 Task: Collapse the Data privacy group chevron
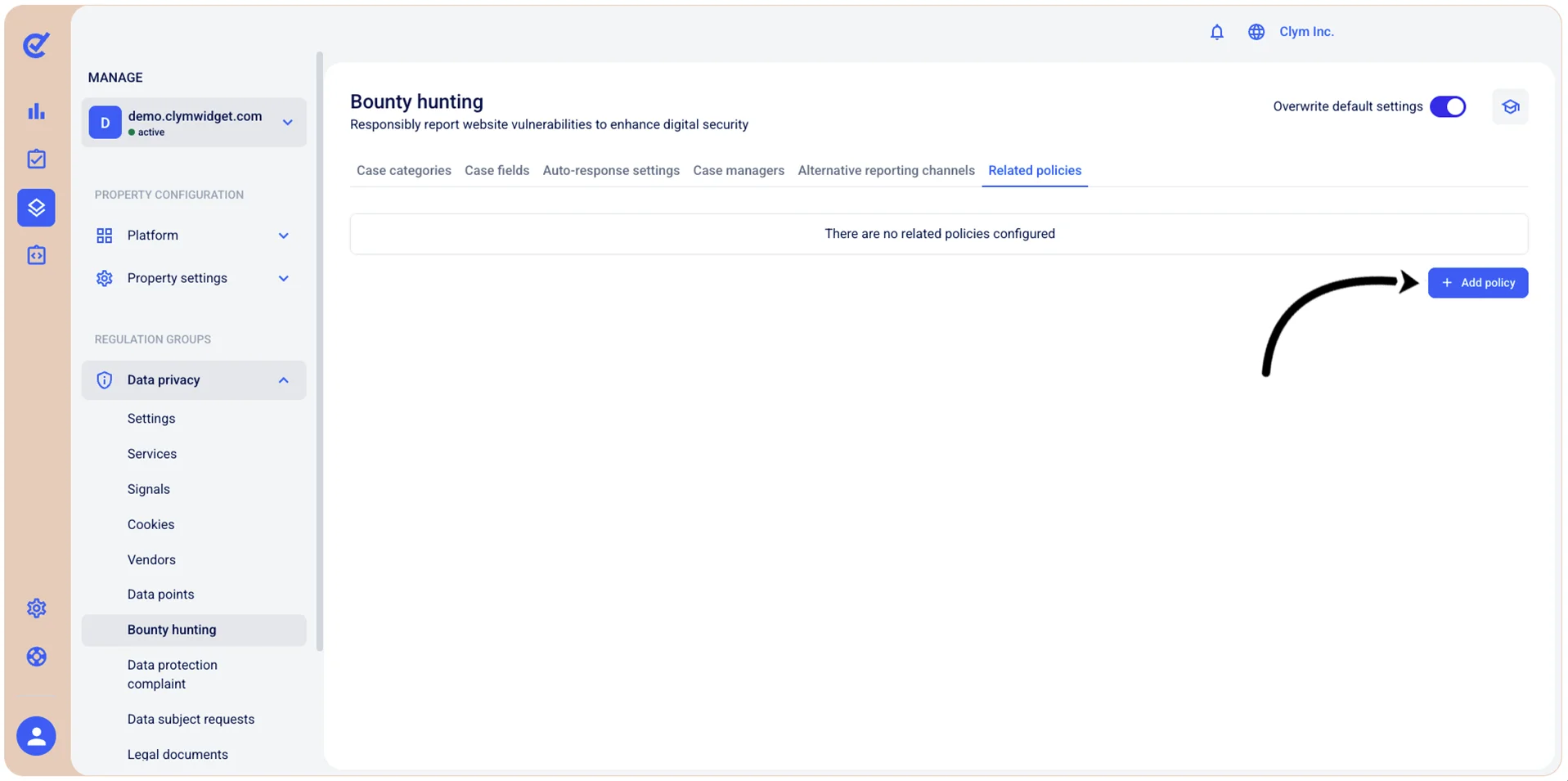tap(284, 380)
